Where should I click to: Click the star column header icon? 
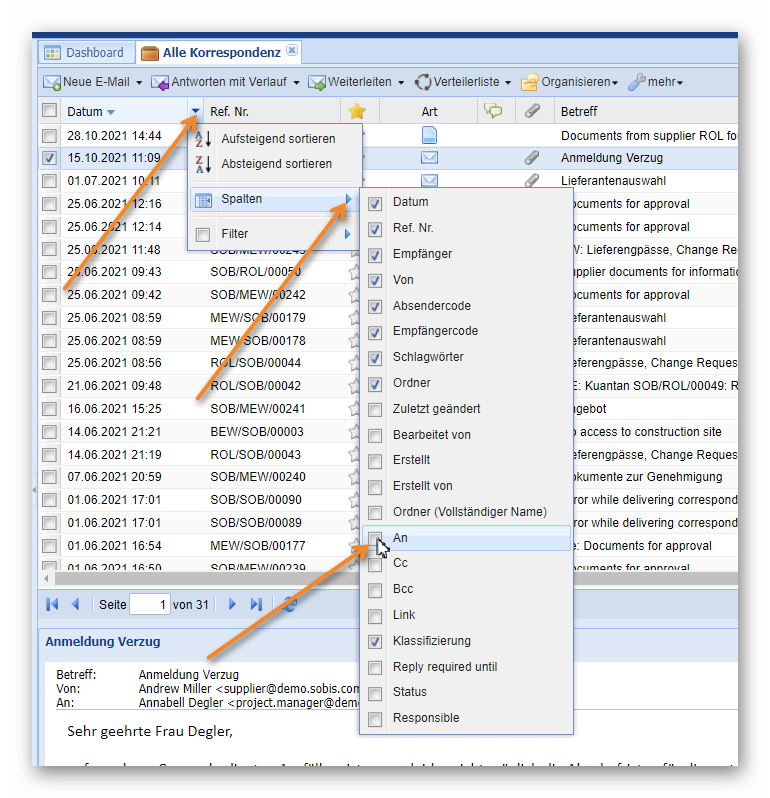(x=356, y=111)
